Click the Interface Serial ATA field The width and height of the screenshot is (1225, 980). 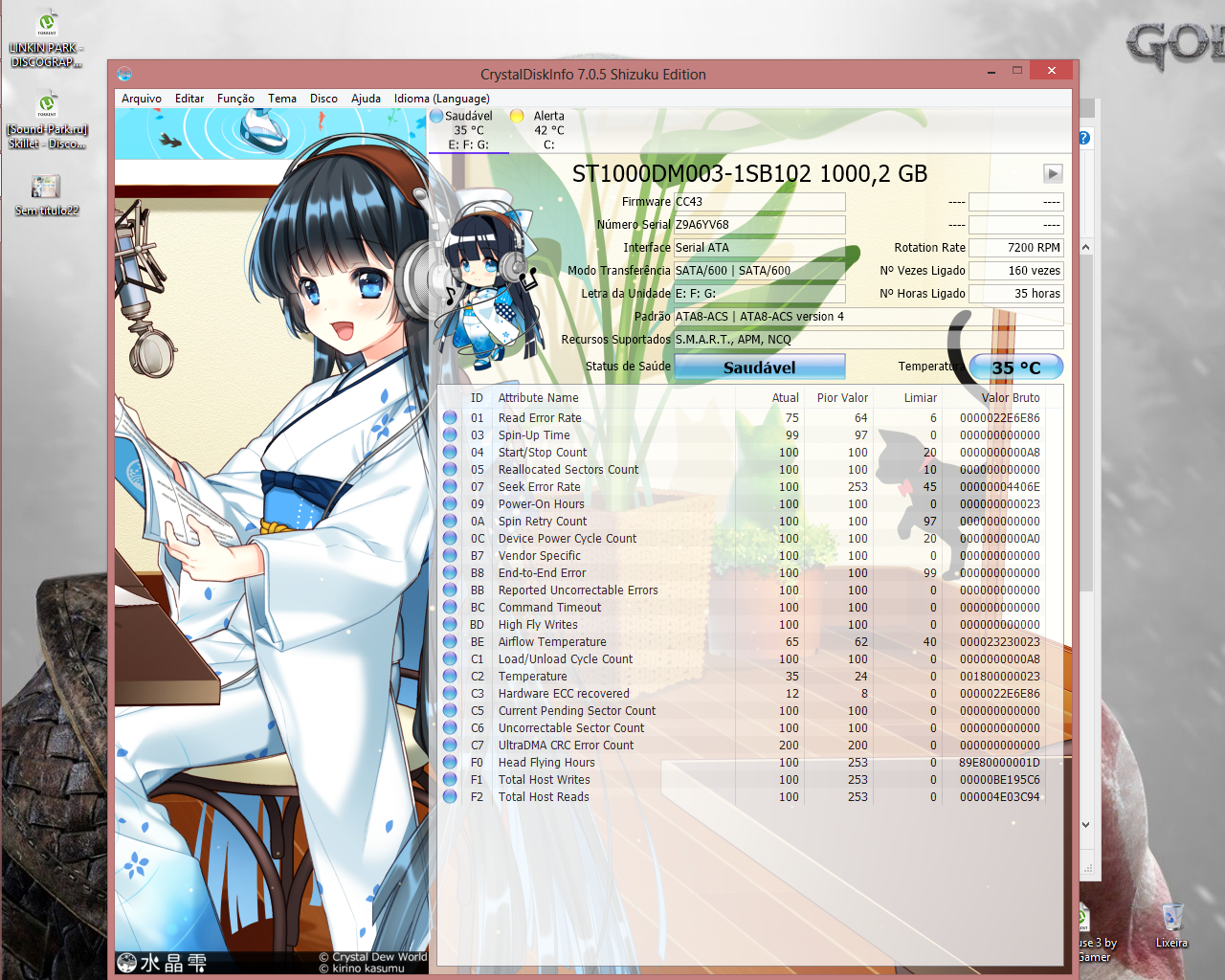point(760,248)
